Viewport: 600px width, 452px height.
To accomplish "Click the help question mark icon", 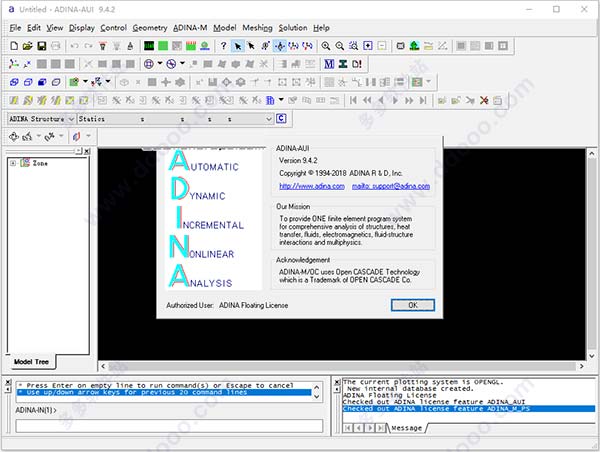I will pos(223,46).
